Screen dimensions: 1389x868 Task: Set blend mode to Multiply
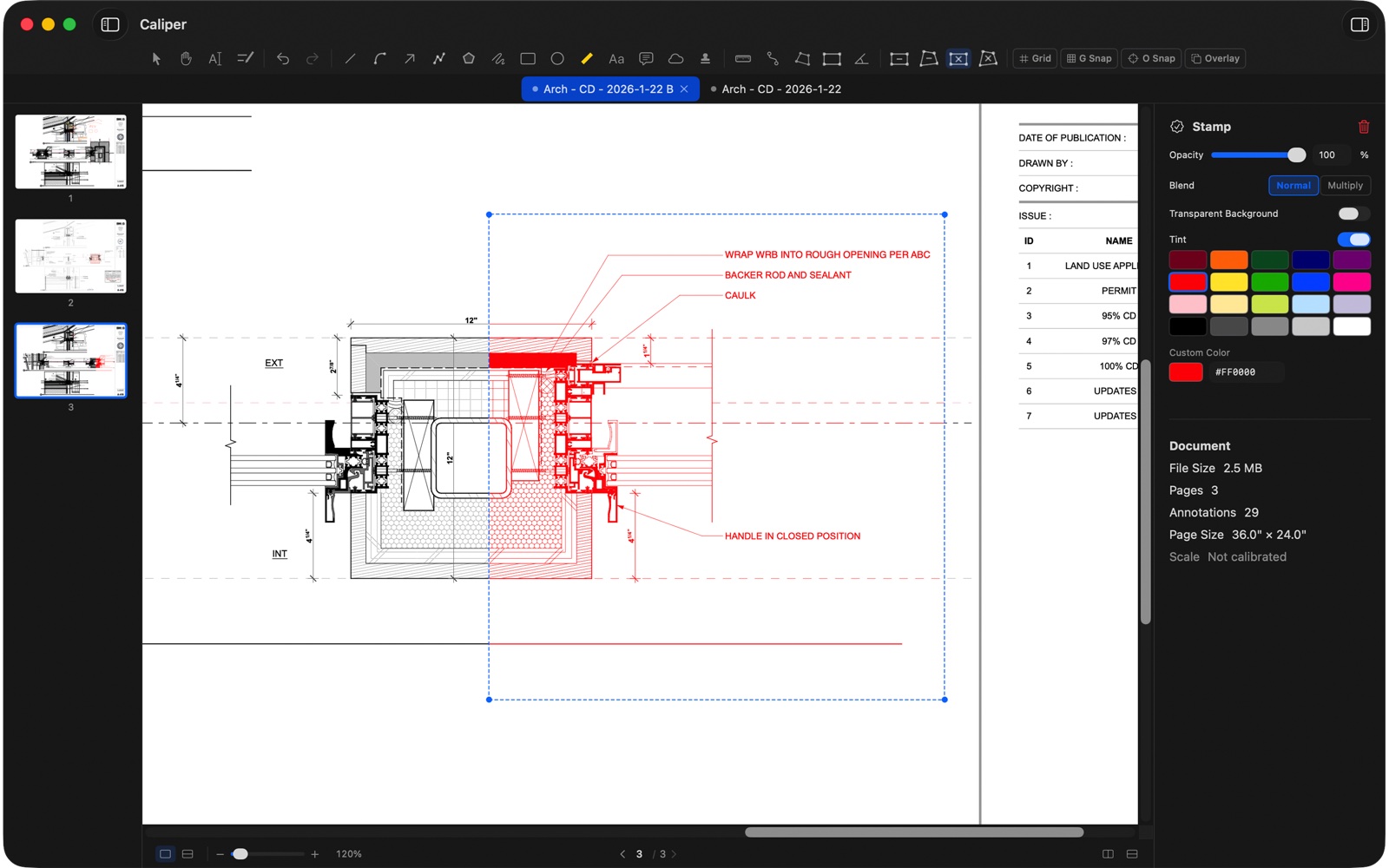pyautogui.click(x=1345, y=186)
